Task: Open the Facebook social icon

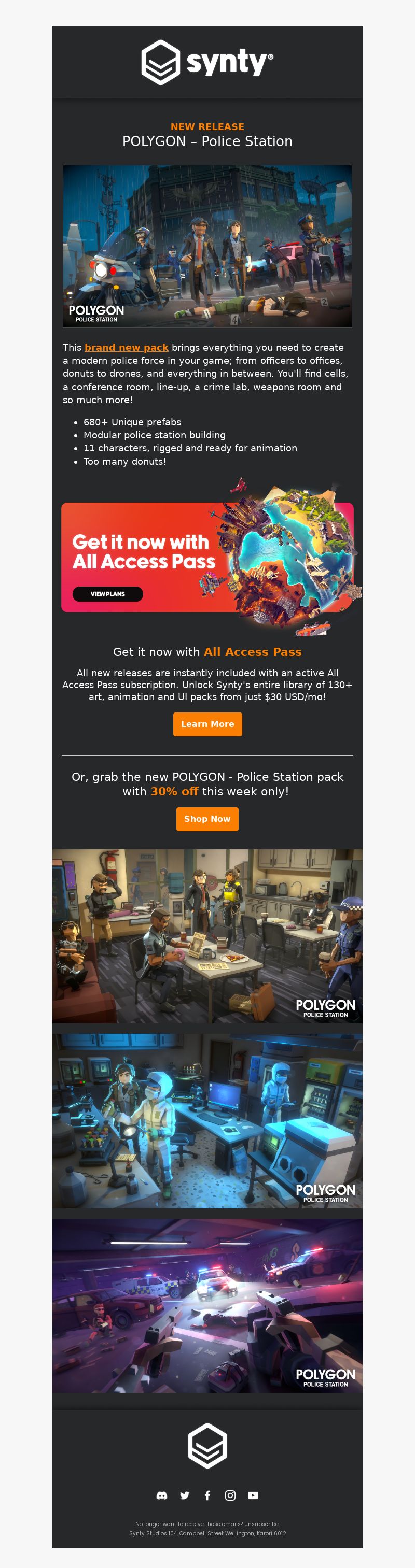Action: [x=207, y=1495]
